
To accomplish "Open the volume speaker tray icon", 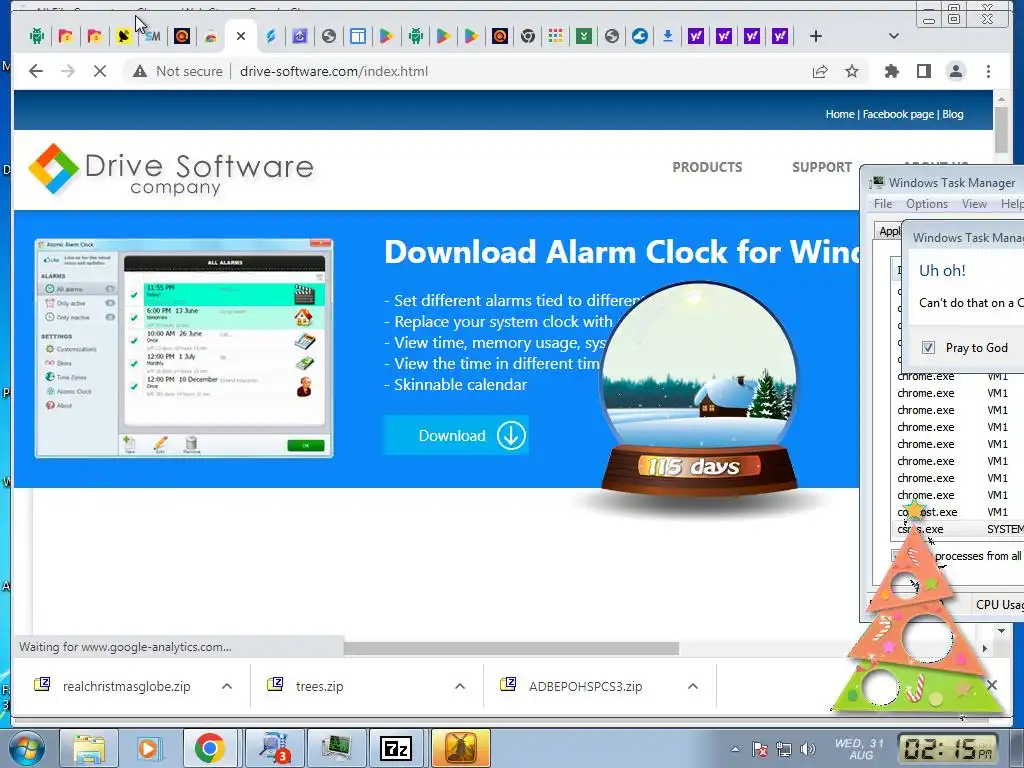I will point(808,749).
